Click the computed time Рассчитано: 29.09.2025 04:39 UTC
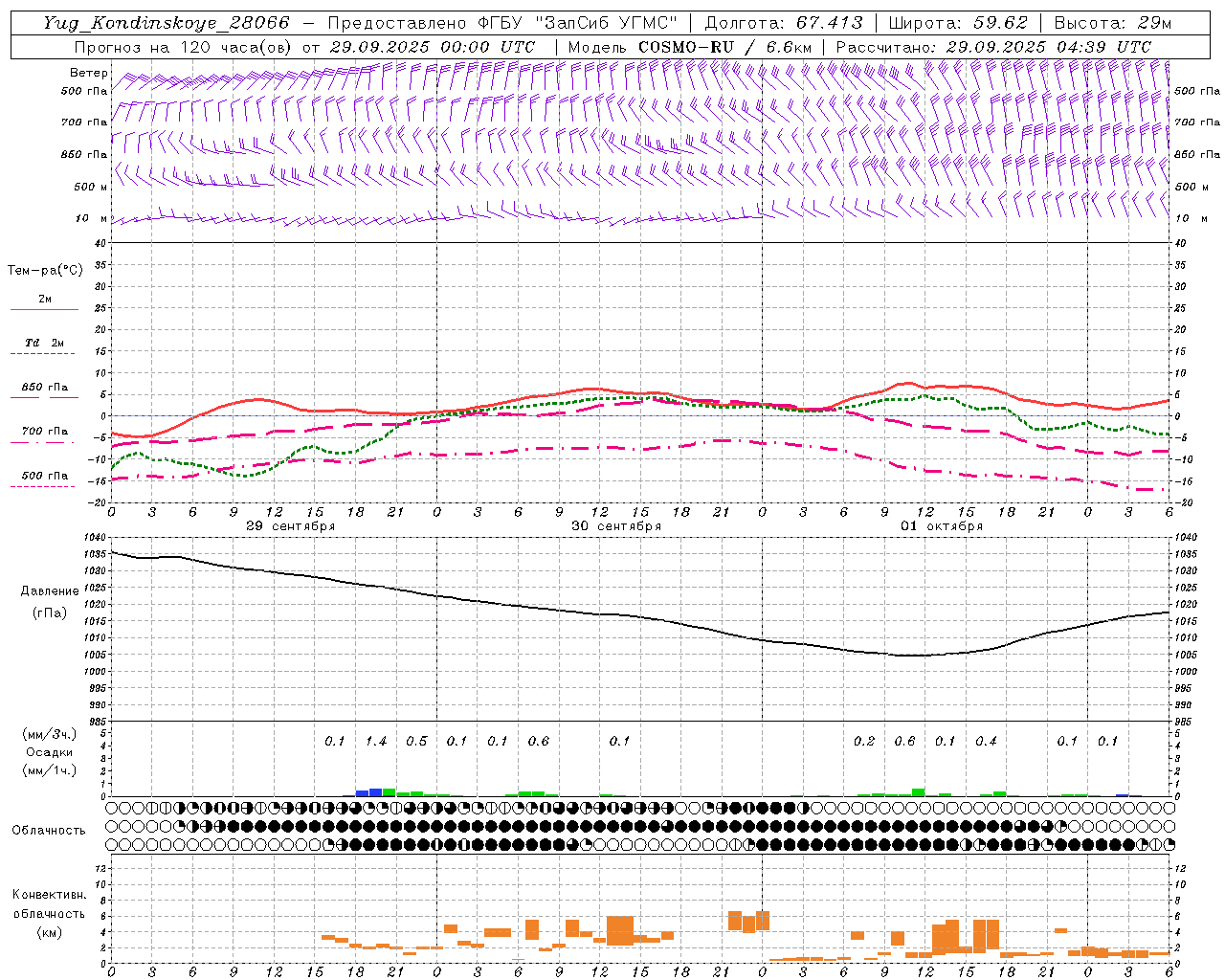Screen dimensions: 1225x980 [993, 47]
